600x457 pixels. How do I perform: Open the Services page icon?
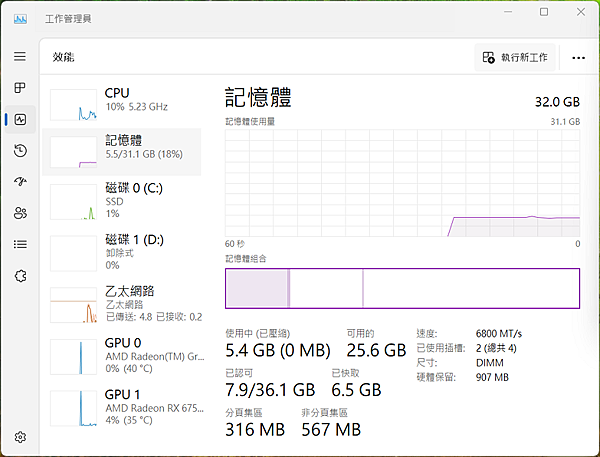20,274
